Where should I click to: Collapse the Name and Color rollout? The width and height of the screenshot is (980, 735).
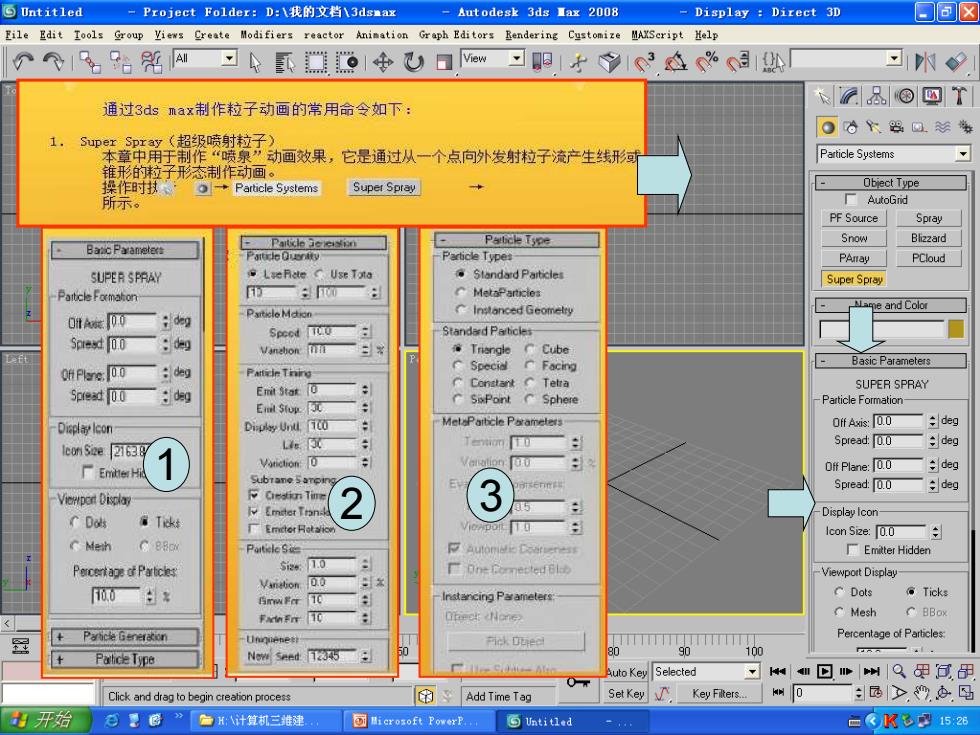(x=891, y=305)
